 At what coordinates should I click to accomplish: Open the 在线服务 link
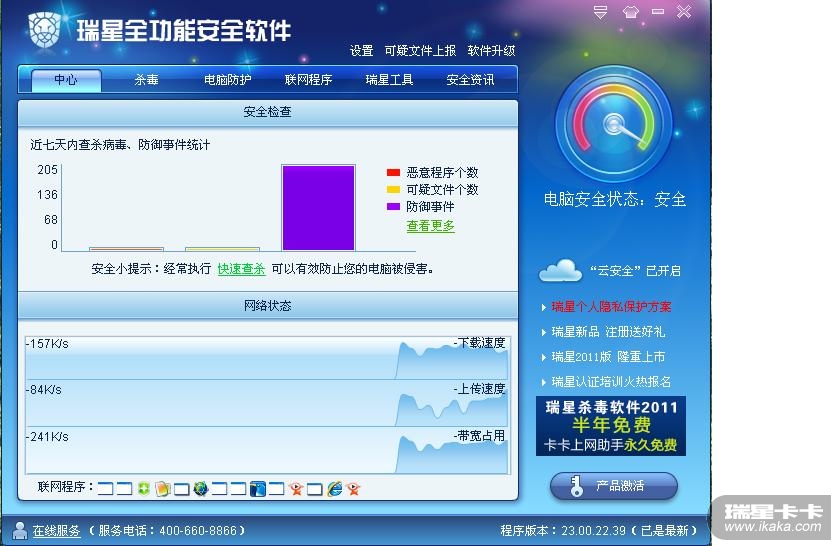click(56, 531)
